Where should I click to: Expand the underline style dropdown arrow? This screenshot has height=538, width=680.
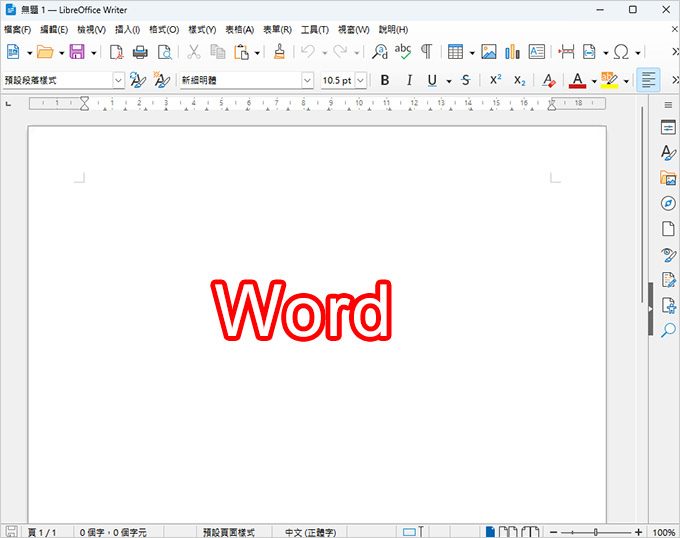click(x=449, y=81)
